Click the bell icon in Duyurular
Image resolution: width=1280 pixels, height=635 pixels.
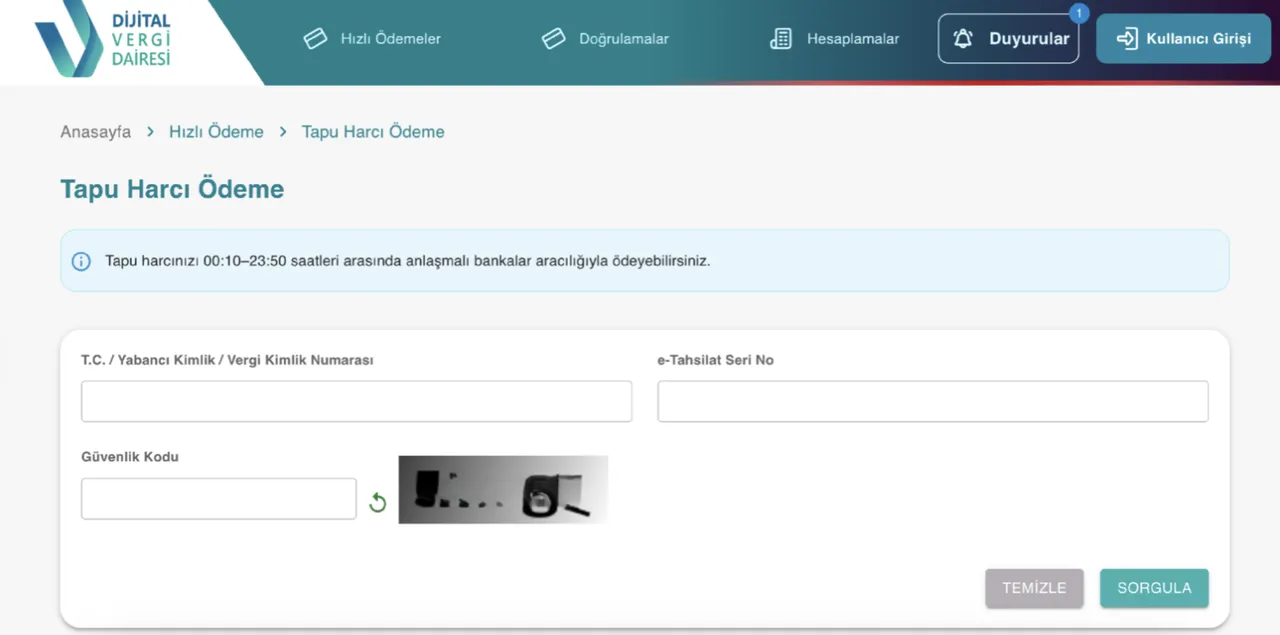coord(963,39)
